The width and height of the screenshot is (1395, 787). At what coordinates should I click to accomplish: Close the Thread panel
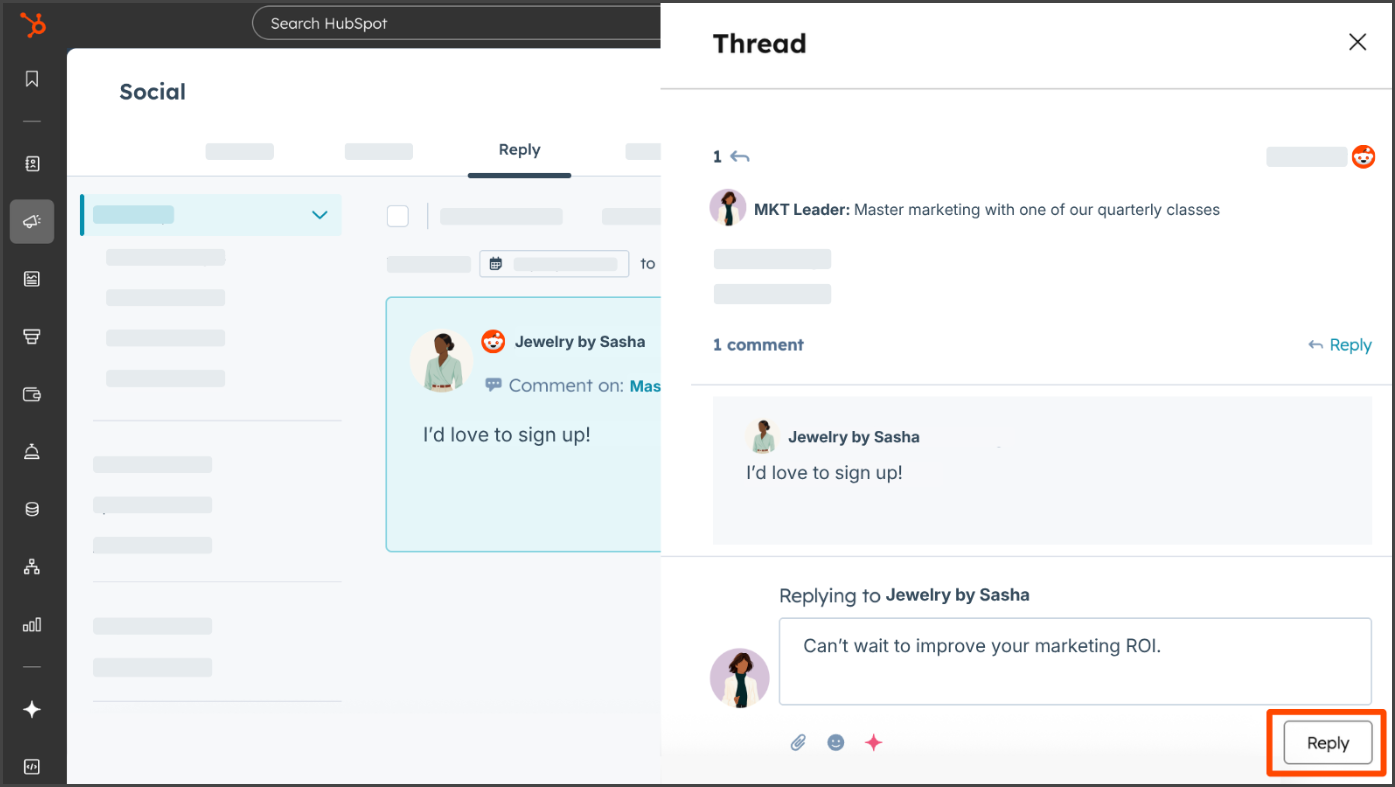[1357, 42]
